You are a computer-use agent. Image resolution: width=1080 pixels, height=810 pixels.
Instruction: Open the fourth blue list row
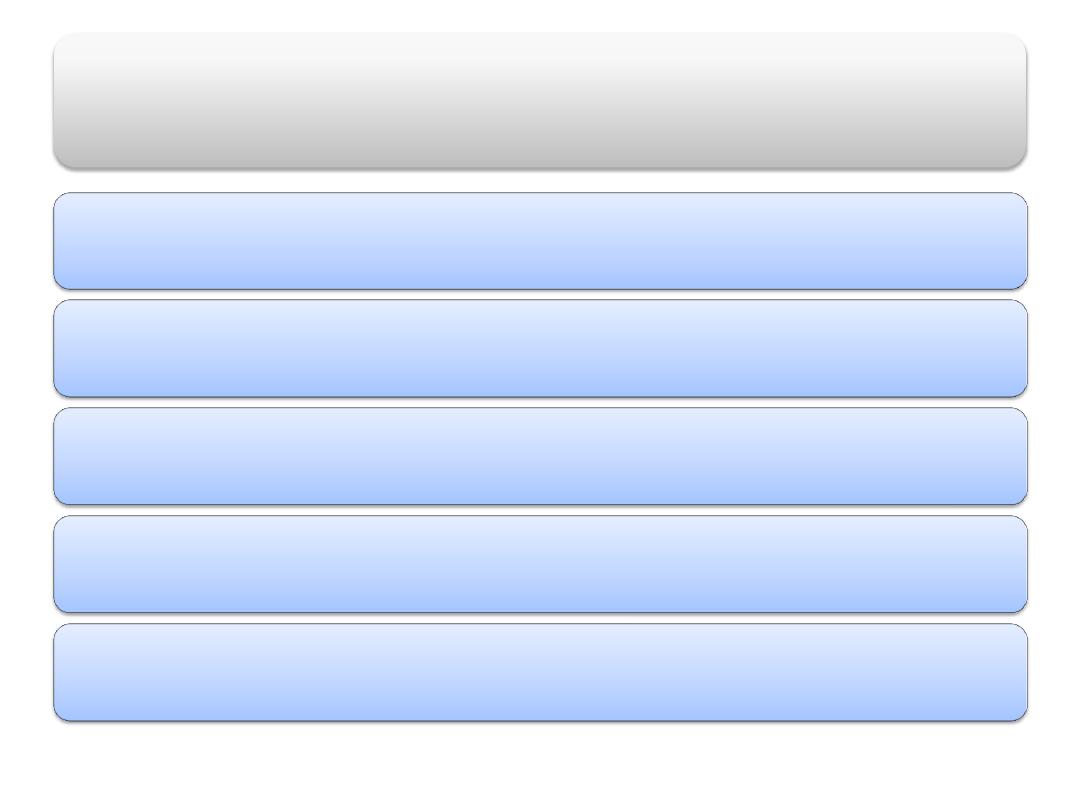tap(540, 564)
